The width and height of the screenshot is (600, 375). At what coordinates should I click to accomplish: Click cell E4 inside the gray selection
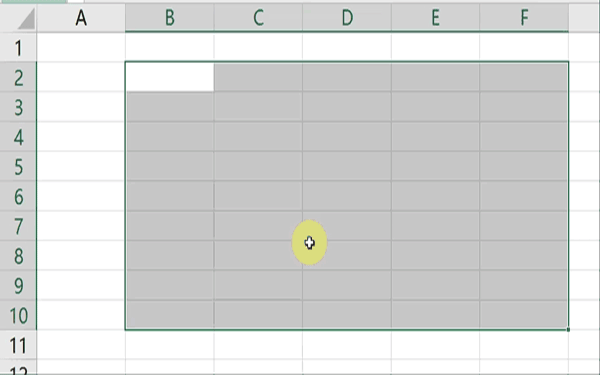click(x=435, y=136)
